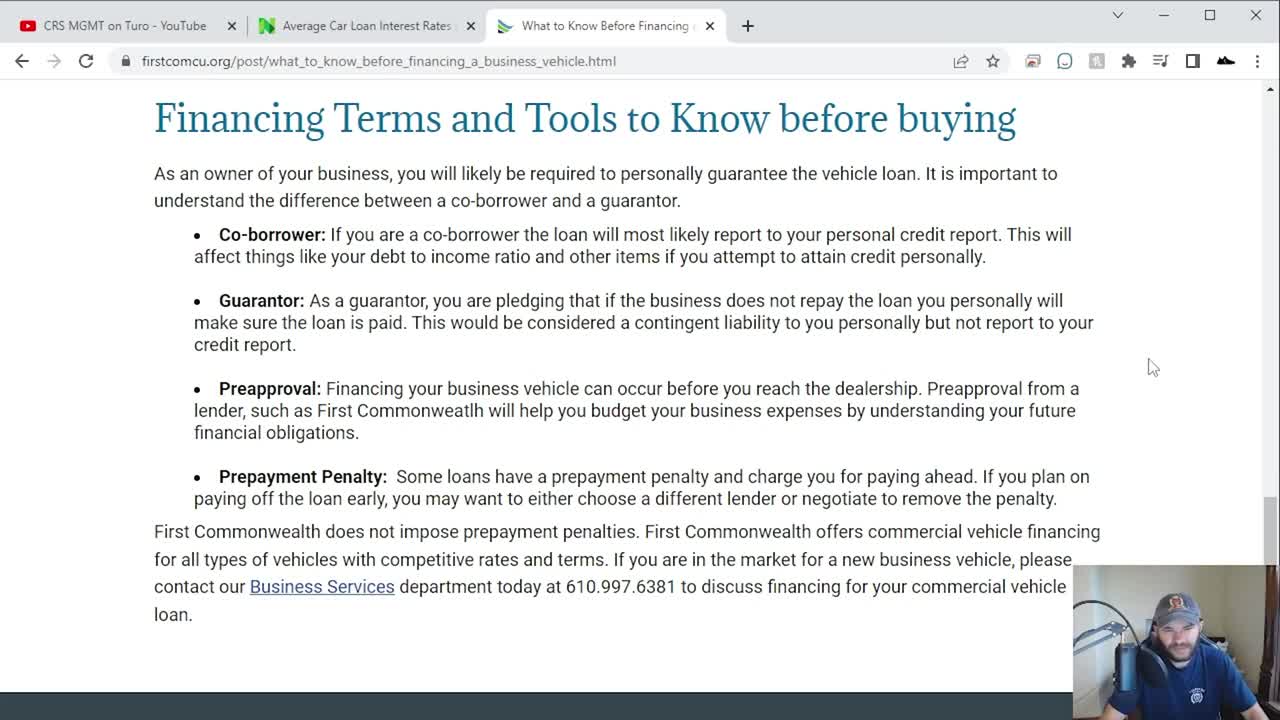Bookmark this page with star icon
This screenshot has height=720, width=1280.
[x=993, y=61]
